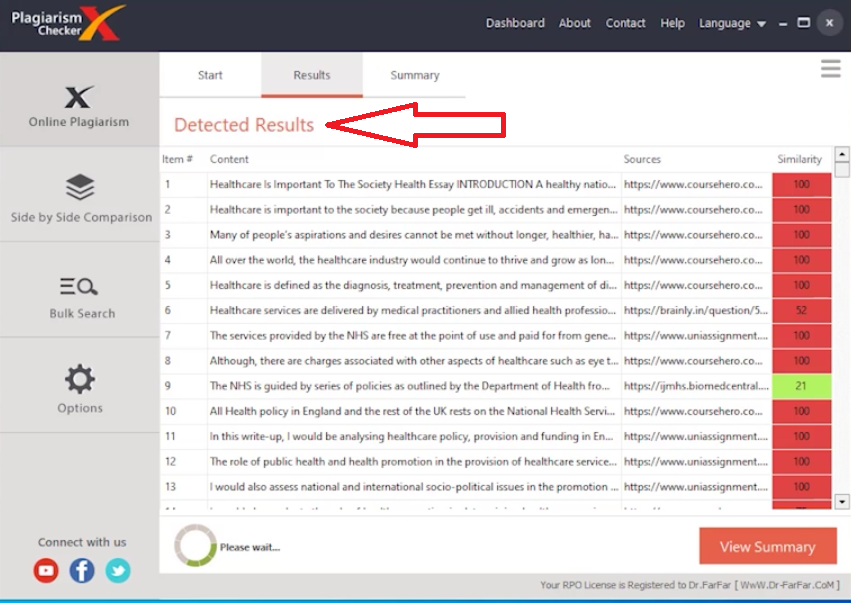Open the hamburger menu icon
851x603 pixels.
click(830, 68)
